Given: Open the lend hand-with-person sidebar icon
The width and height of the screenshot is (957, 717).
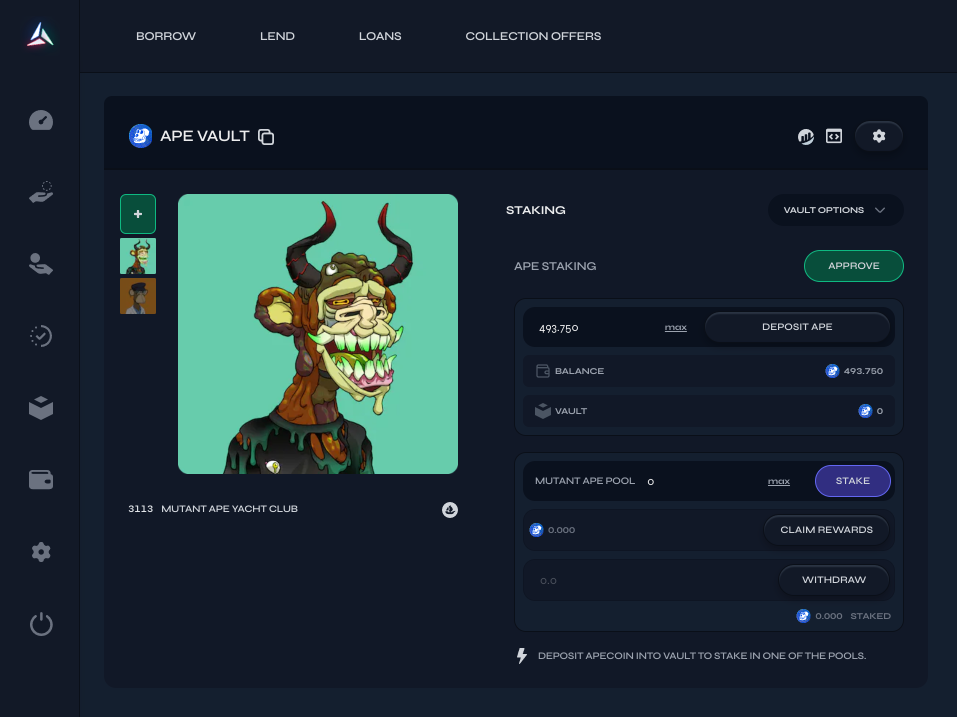Looking at the screenshot, I should pyautogui.click(x=41, y=264).
